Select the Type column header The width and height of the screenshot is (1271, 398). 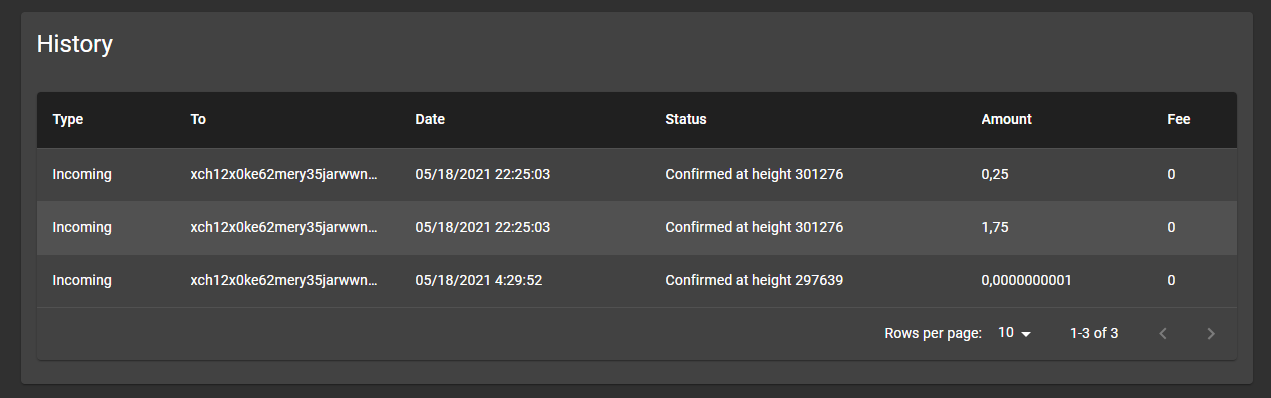tap(68, 119)
